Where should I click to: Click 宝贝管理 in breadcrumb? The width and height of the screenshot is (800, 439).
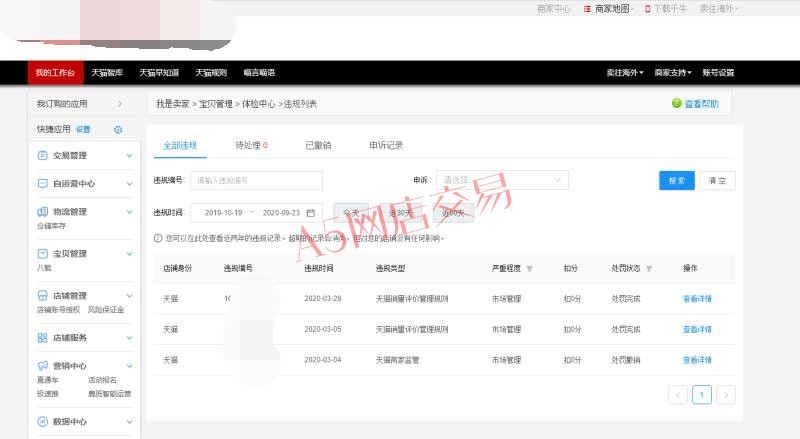tap(215, 104)
